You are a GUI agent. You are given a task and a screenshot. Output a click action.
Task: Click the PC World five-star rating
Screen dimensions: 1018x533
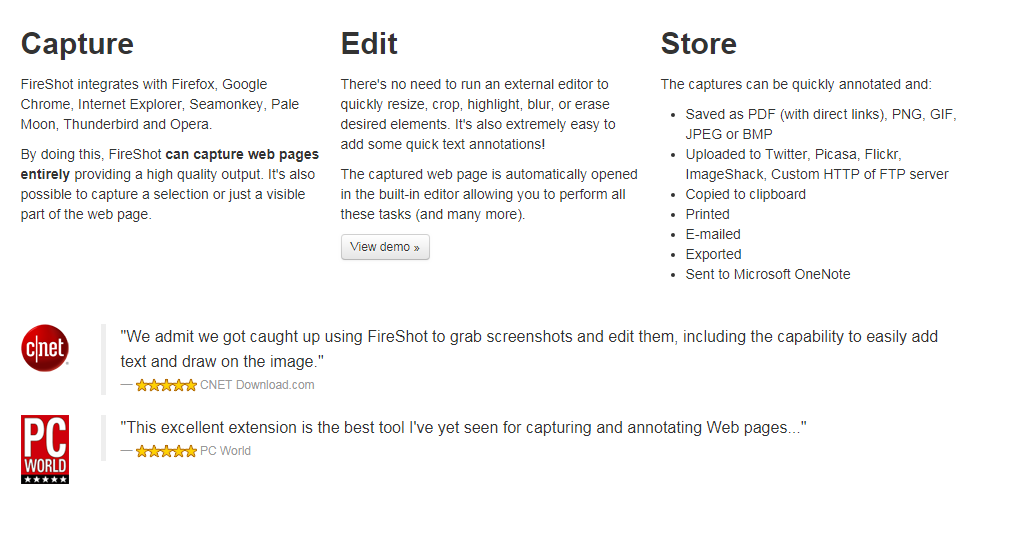pyautogui.click(x=166, y=451)
